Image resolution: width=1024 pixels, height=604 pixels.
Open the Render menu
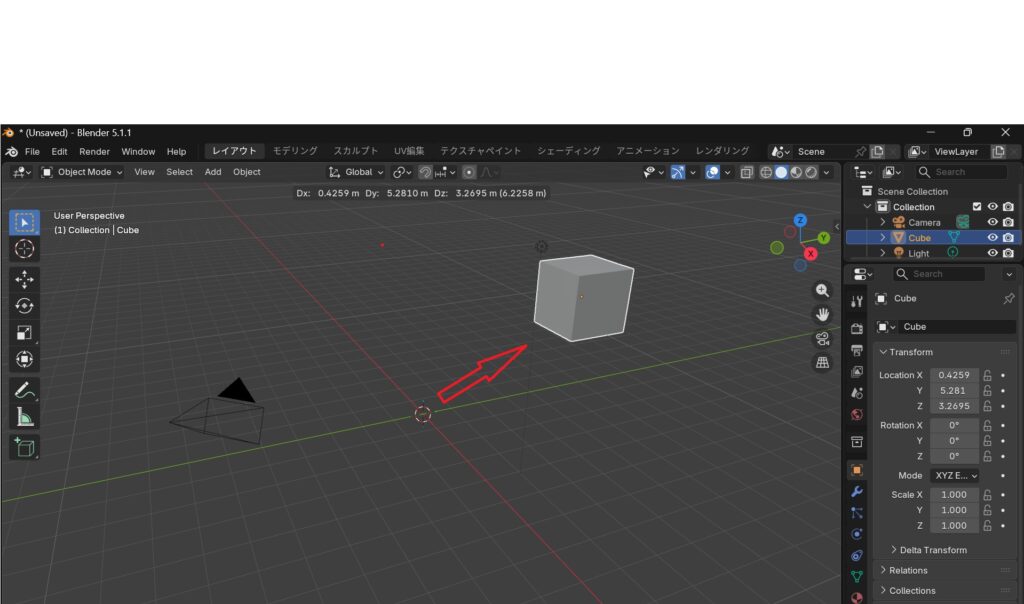click(x=94, y=152)
